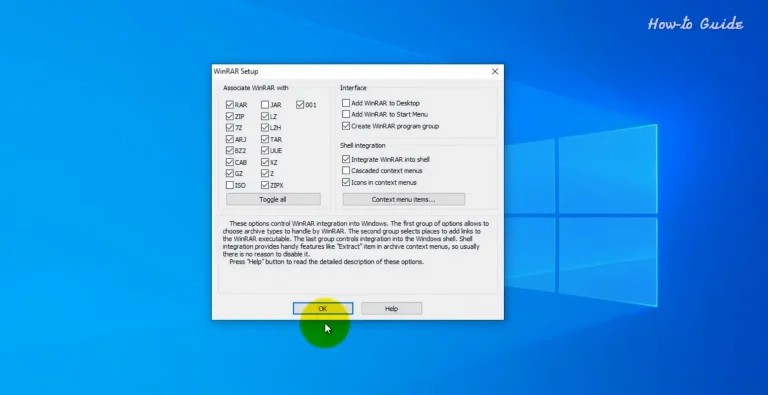Toggle the LZ file type checkbox
This screenshot has height=395, width=768.
[265, 117]
